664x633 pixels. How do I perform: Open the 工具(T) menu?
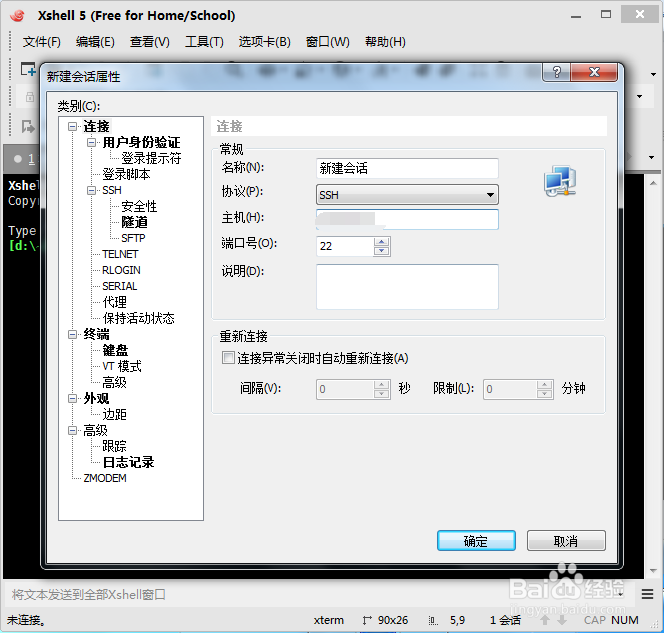tap(204, 42)
